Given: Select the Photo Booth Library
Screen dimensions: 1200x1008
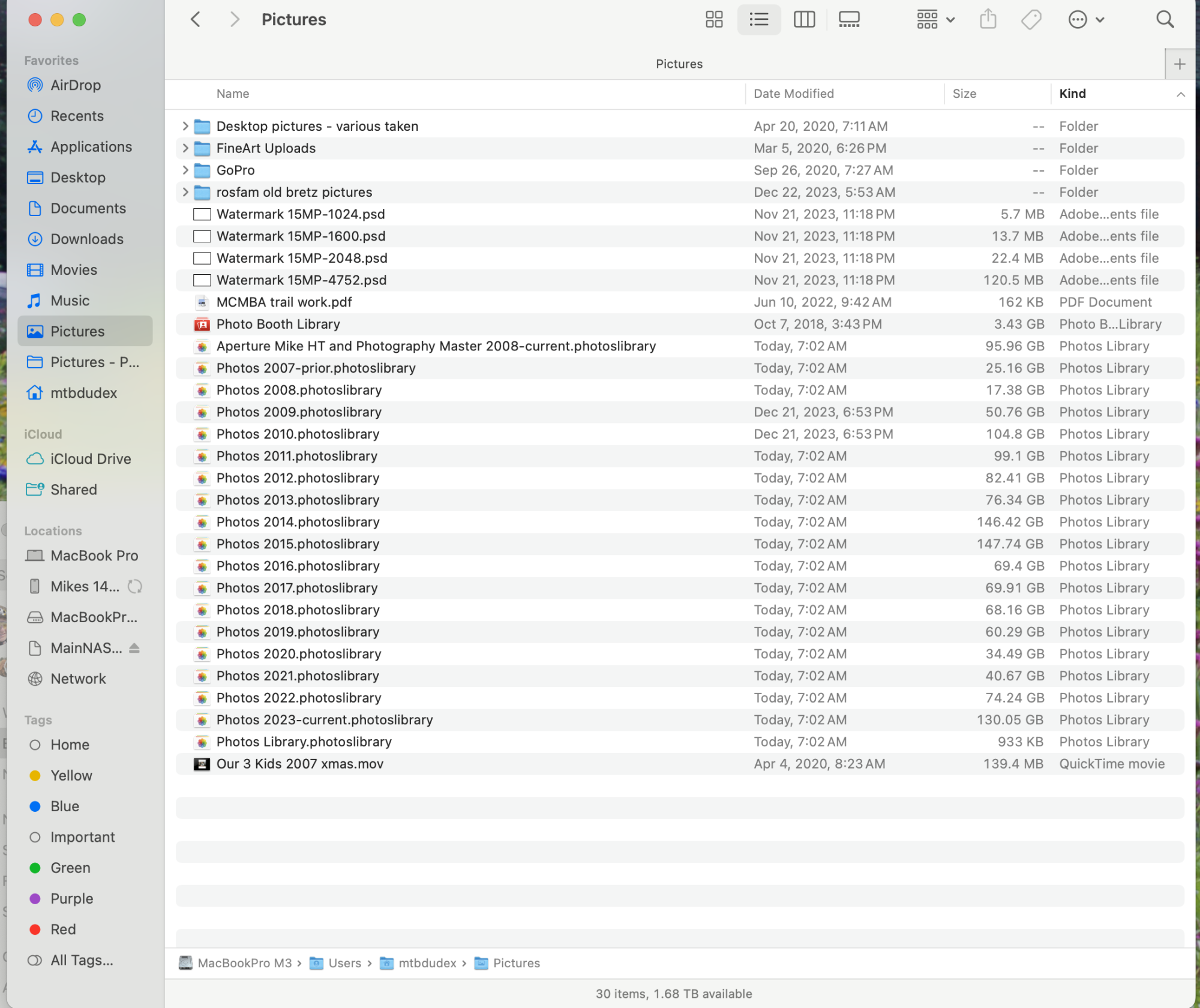Looking at the screenshot, I should tap(680, 324).
